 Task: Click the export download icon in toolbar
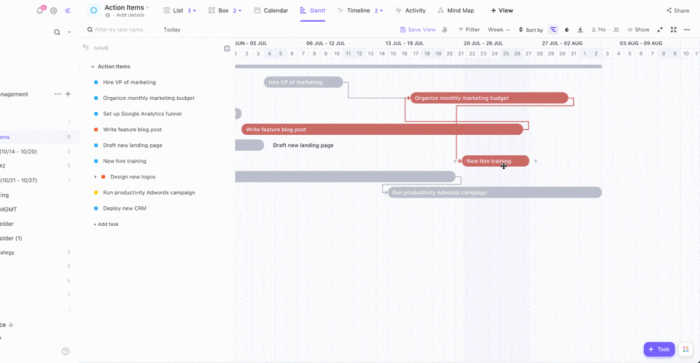click(580, 29)
